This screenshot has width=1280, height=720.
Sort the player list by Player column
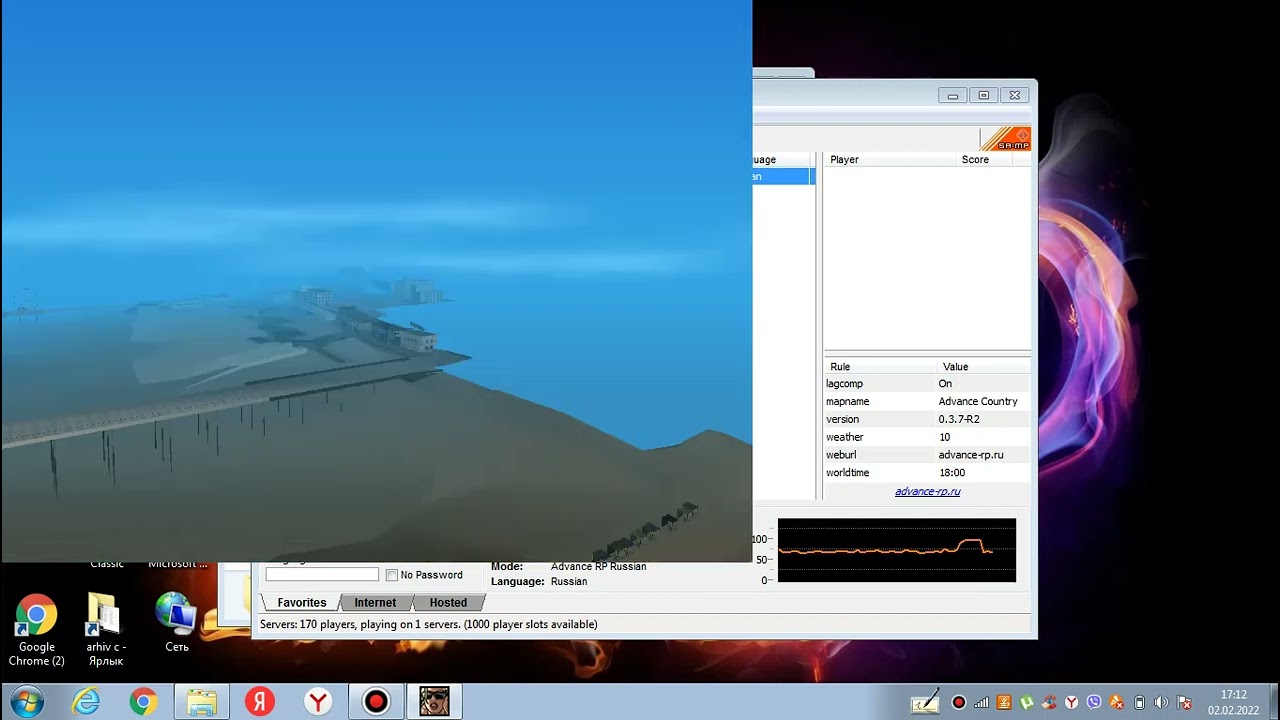tap(889, 159)
